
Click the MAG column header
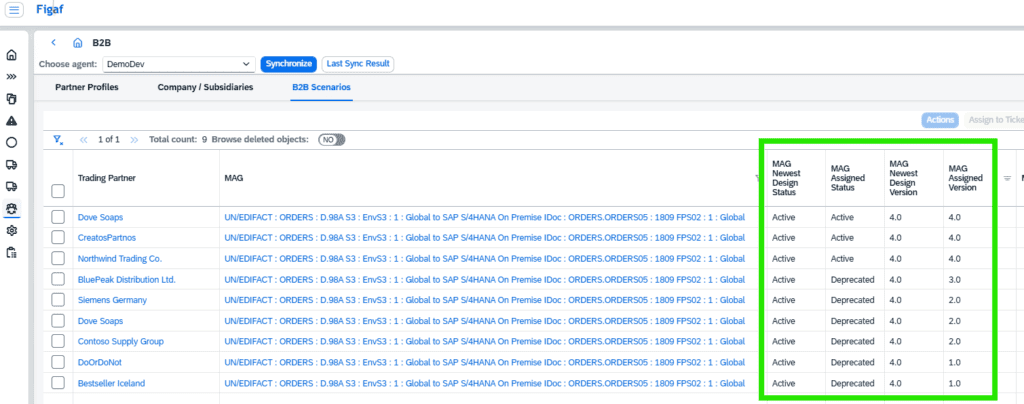pyautogui.click(x=234, y=178)
